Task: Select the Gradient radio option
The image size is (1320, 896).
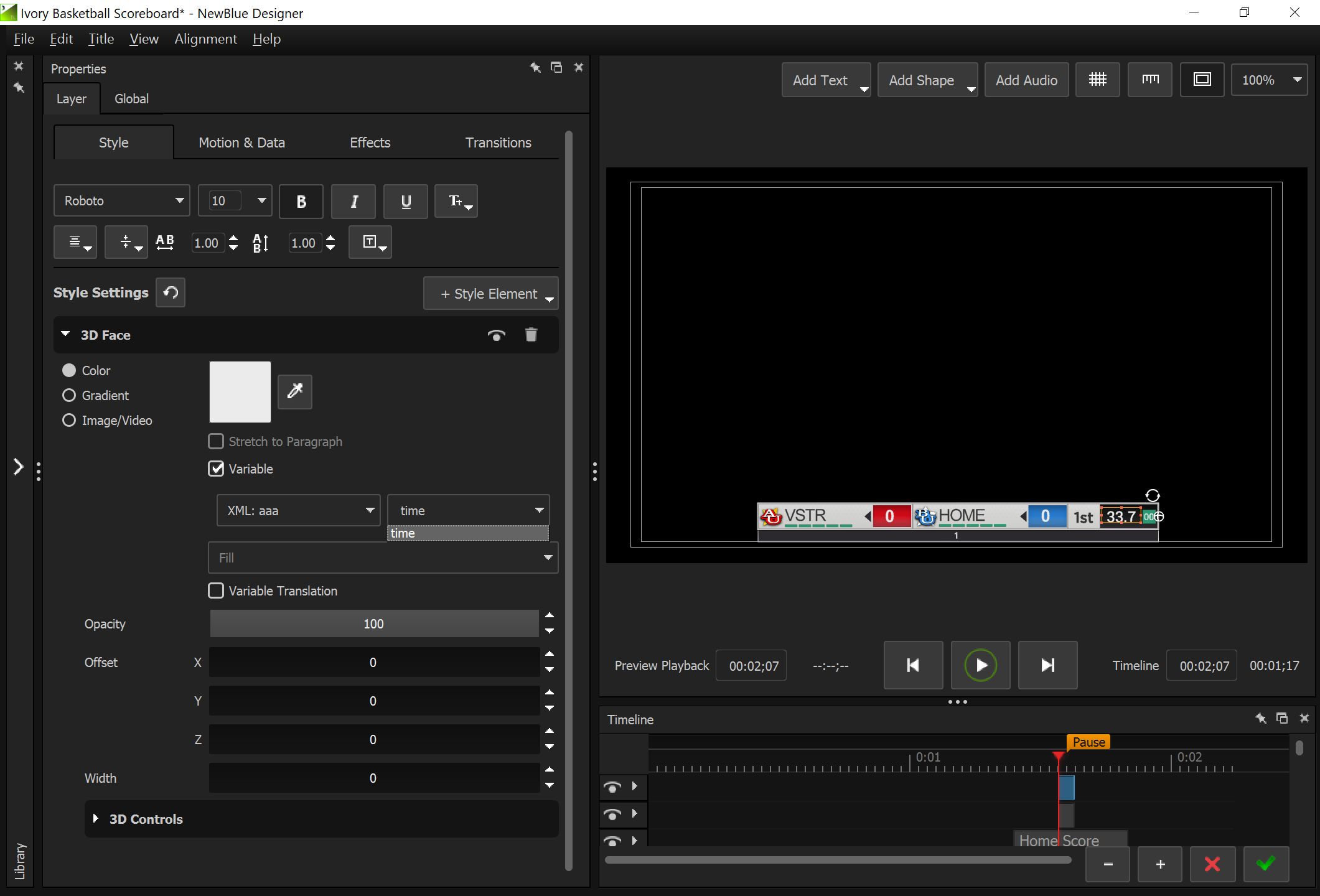Action: coord(69,395)
